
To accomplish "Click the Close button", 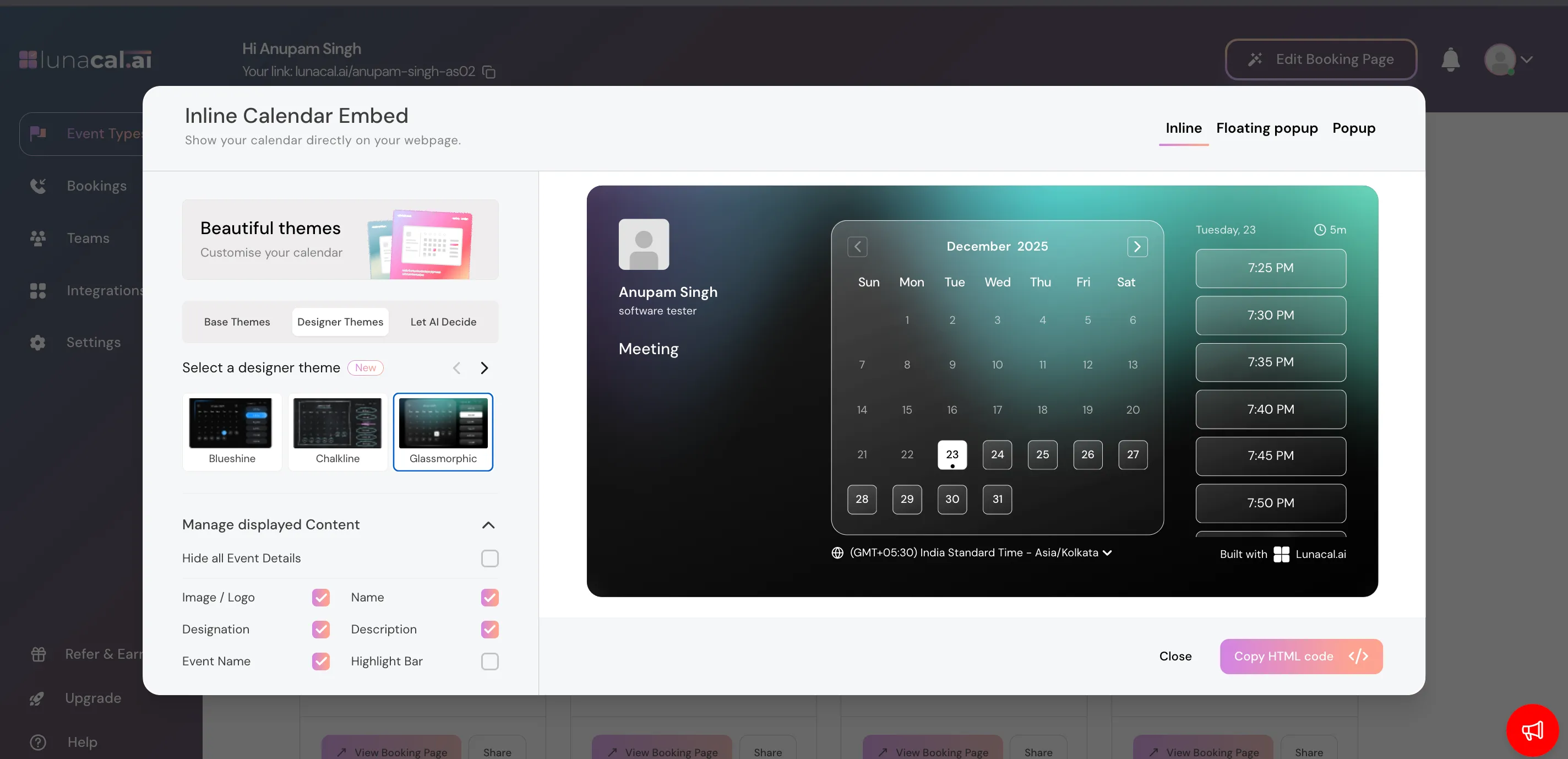I will pyautogui.click(x=1175, y=656).
